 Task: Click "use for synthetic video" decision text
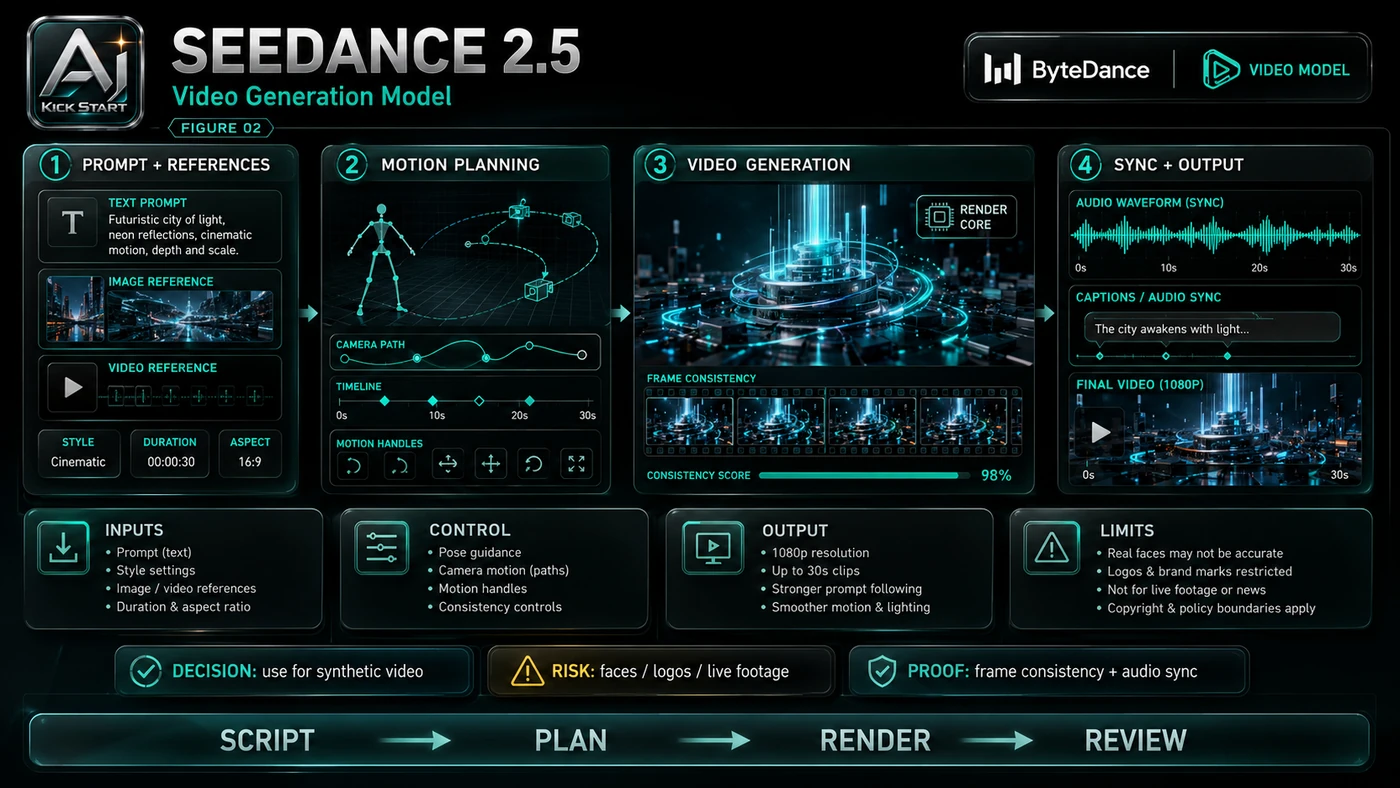[342, 672]
